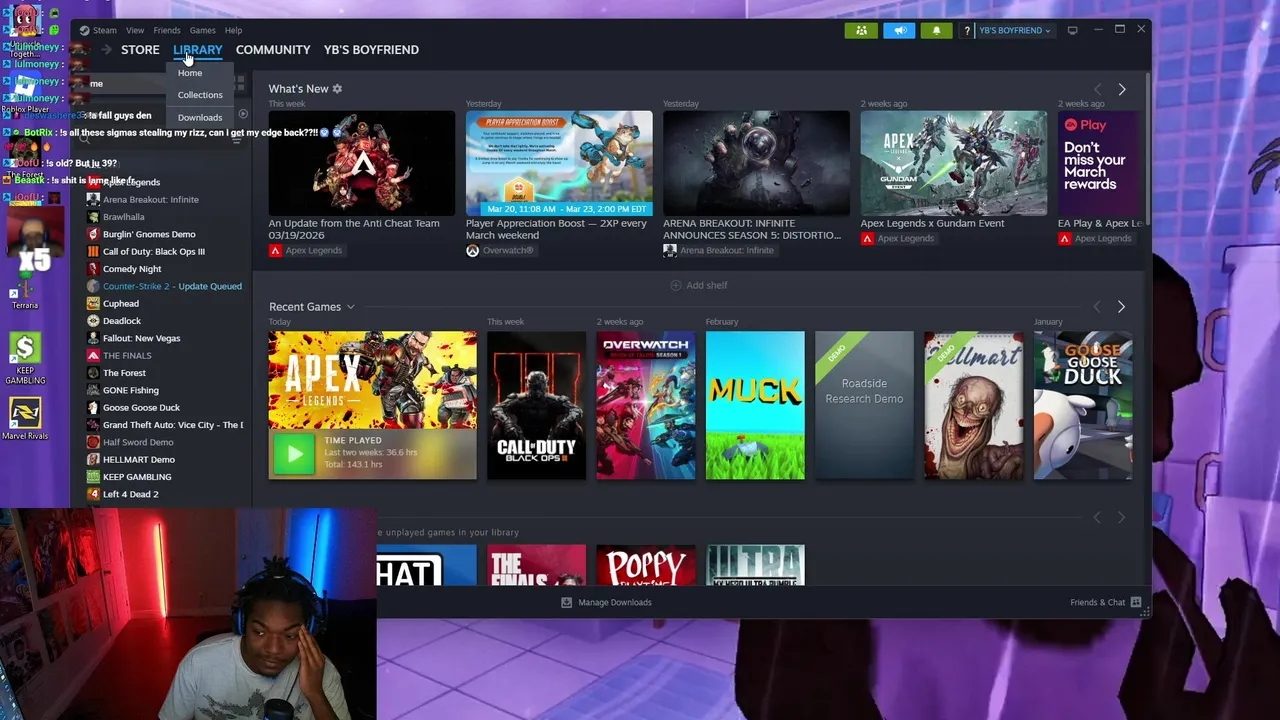Switch to the STORE tab
The height and width of the screenshot is (720, 1280).
click(x=140, y=49)
